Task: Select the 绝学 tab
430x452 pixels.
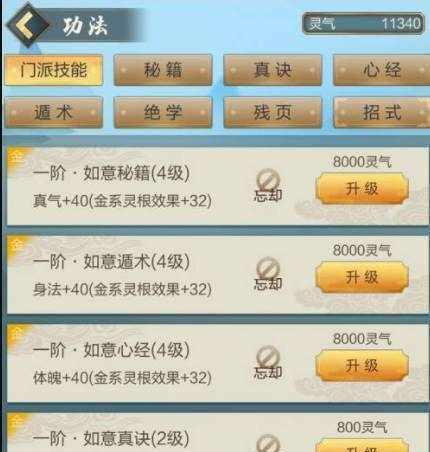Action: pyautogui.click(x=163, y=112)
